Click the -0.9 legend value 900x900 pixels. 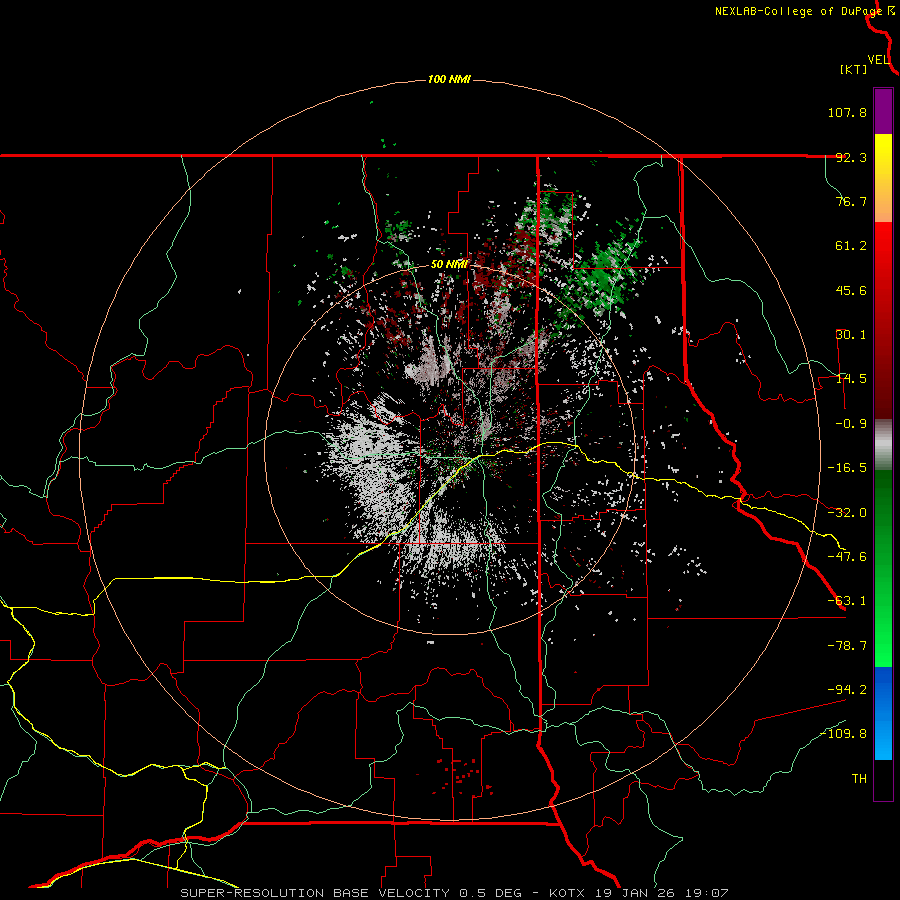851,424
